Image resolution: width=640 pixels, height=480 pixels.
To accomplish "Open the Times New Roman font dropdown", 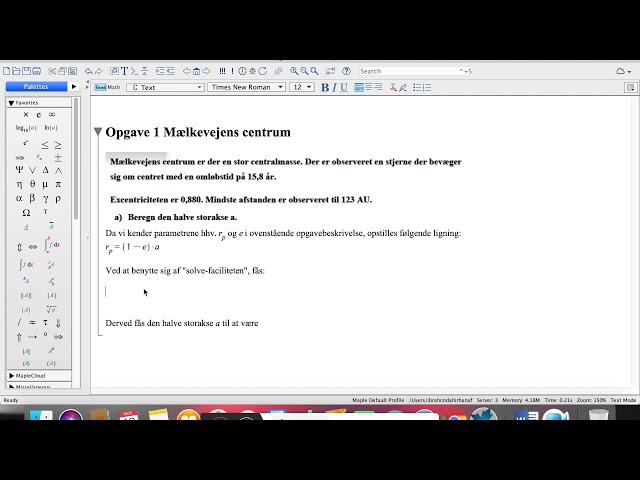I will [246, 87].
